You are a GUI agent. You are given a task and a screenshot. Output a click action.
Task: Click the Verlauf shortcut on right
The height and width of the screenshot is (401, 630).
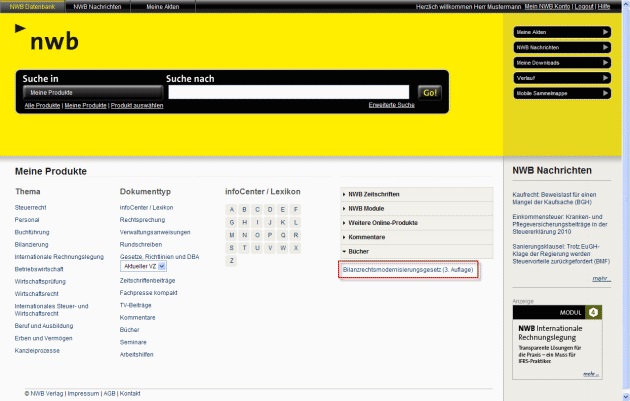coord(562,77)
